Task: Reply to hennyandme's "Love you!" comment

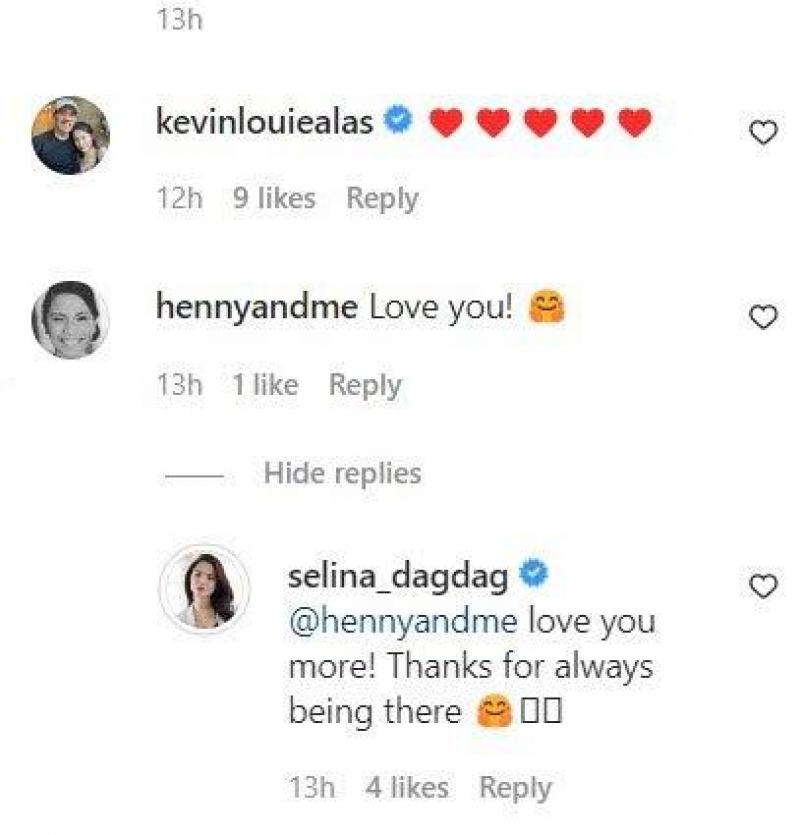Action: click(x=365, y=385)
